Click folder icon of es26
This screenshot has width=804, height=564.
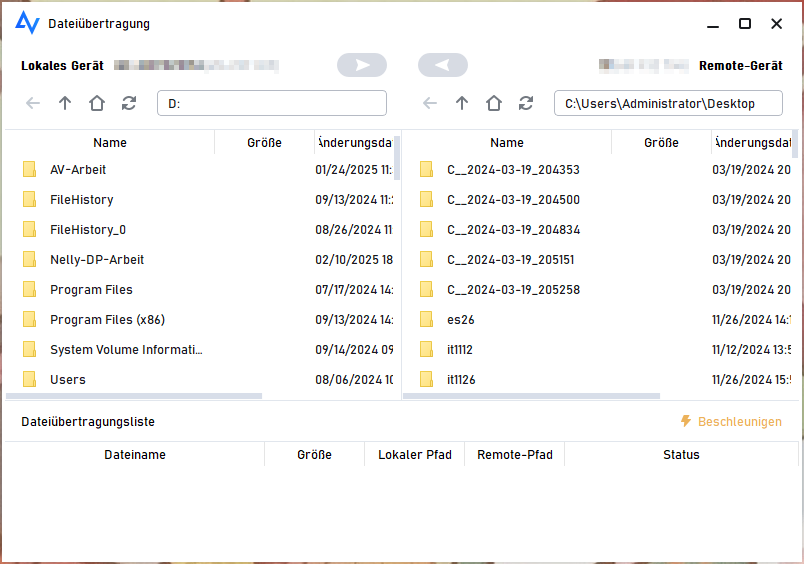tap(426, 319)
